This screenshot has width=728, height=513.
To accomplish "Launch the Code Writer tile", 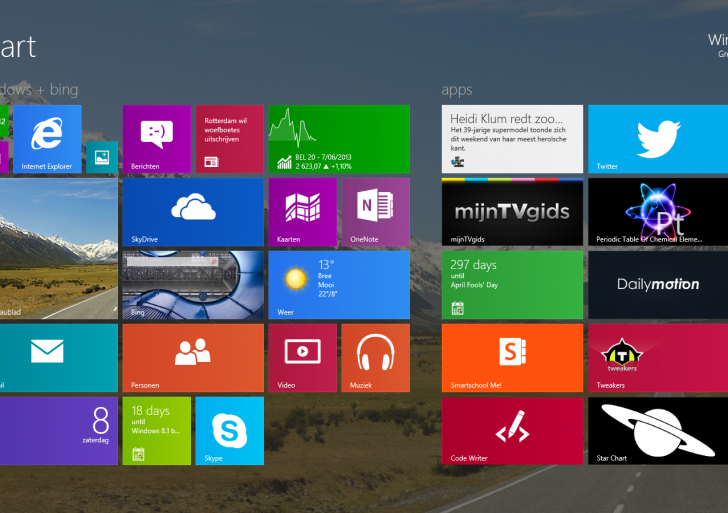I will (x=512, y=431).
